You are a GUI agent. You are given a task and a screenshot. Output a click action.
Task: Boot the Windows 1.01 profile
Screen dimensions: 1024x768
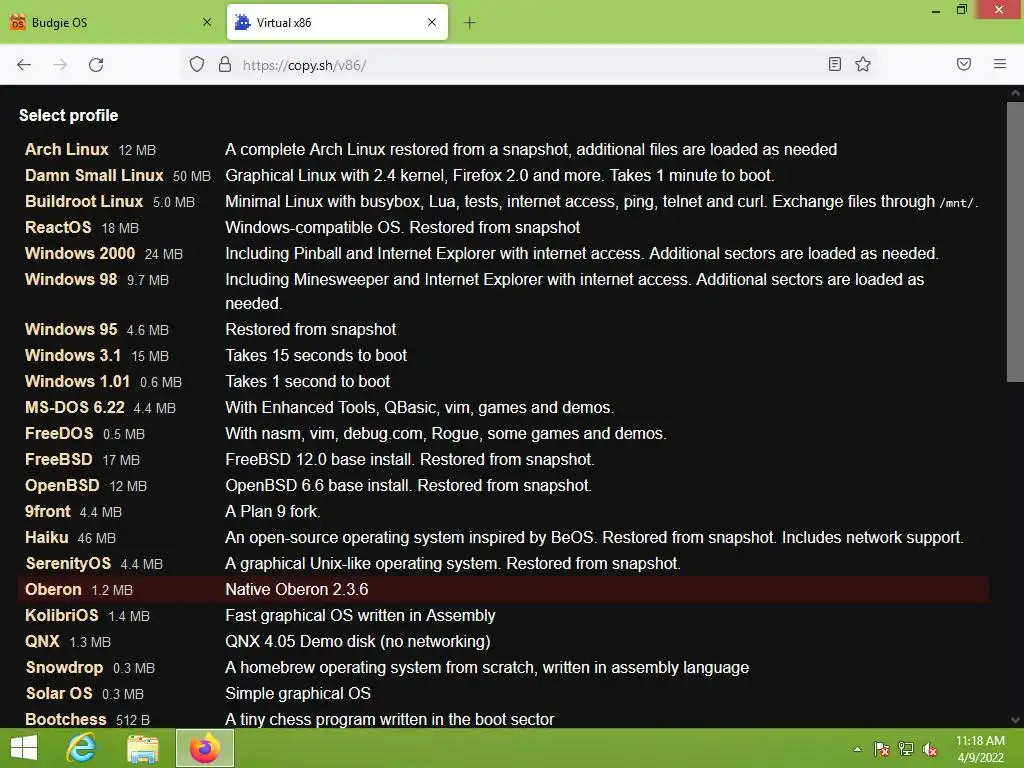[77, 381]
